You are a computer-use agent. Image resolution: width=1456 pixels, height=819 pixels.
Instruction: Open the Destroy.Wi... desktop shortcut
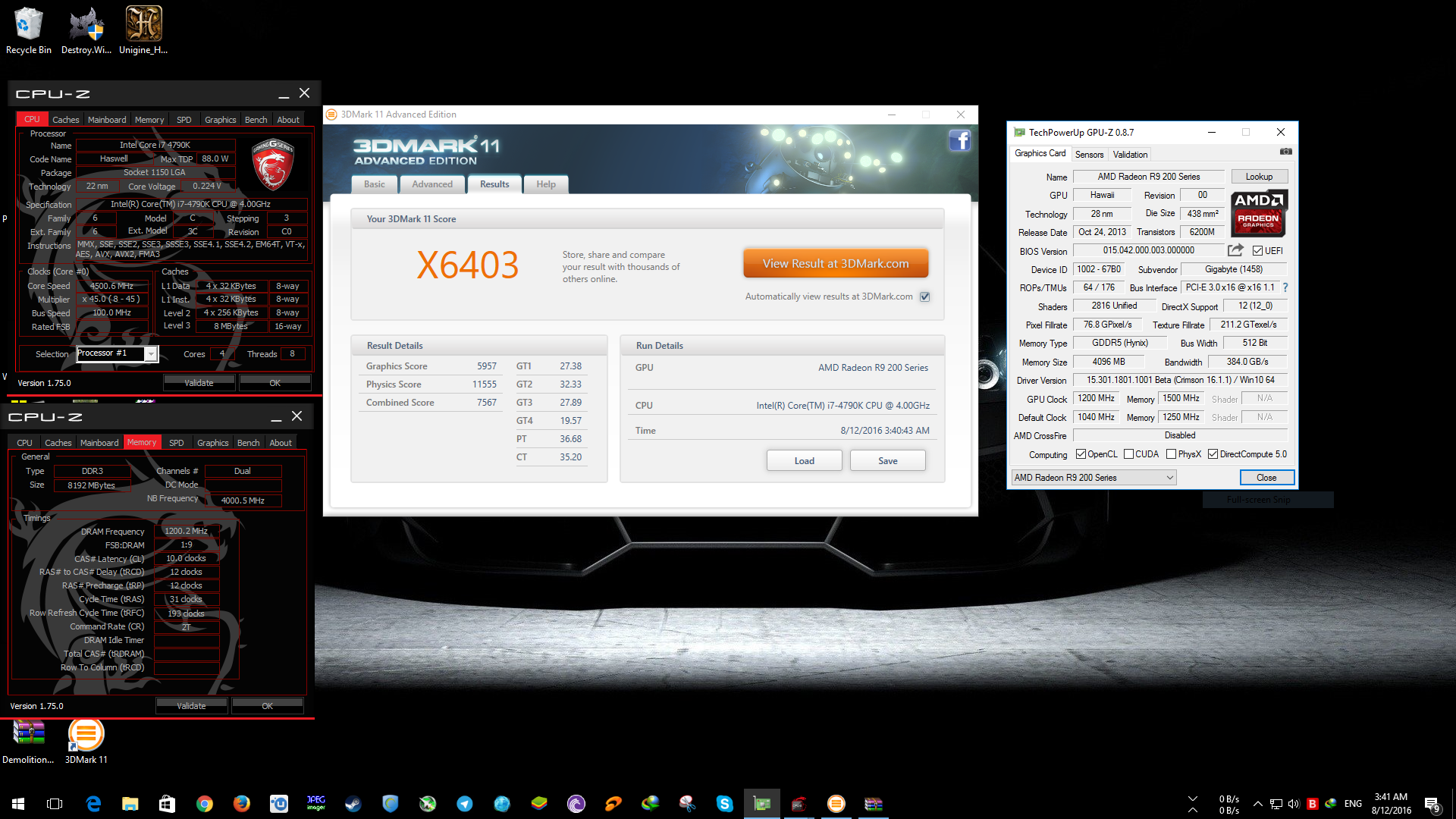click(x=86, y=30)
